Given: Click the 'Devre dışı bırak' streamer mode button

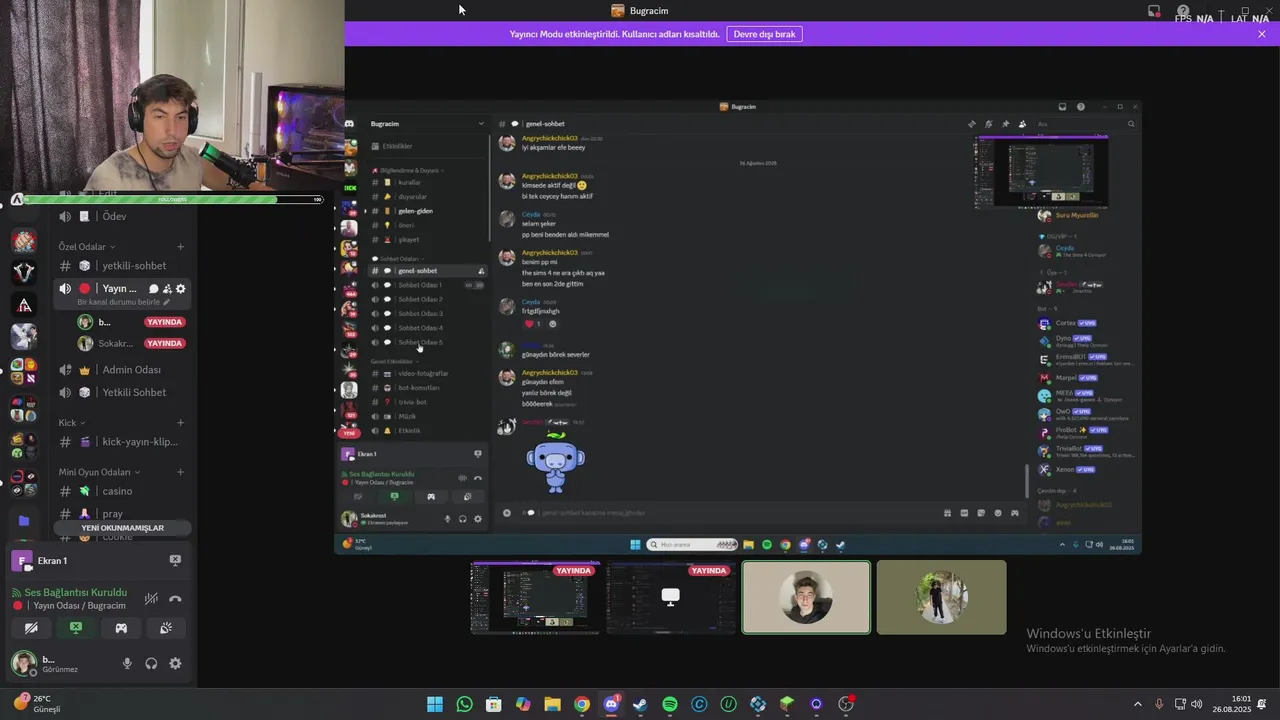Looking at the screenshot, I should point(764,34).
